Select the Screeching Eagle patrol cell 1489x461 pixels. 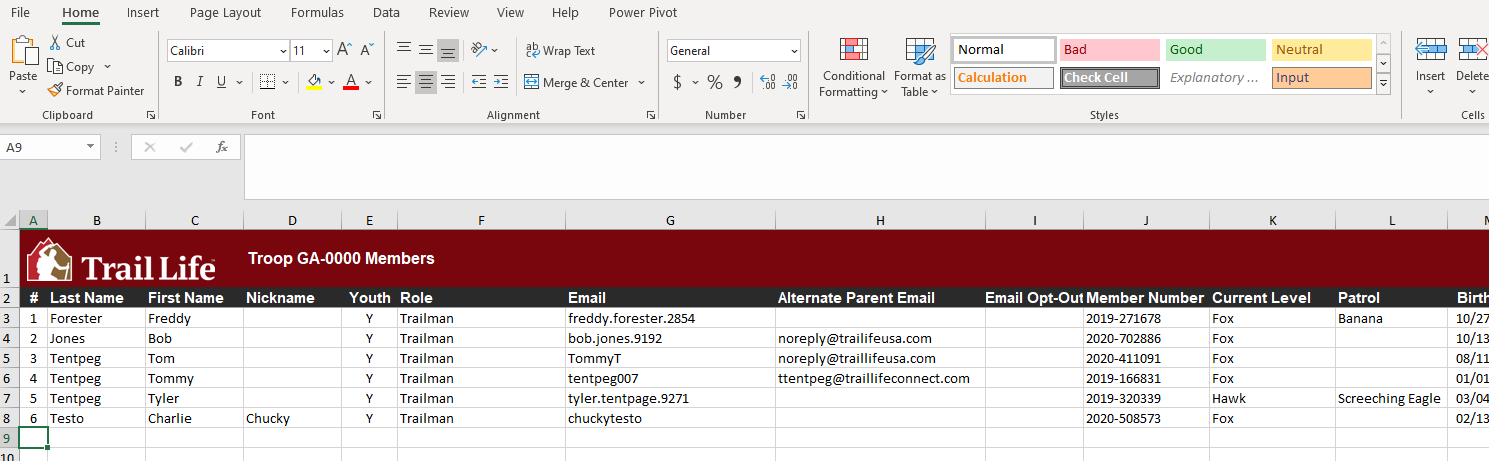pos(1391,398)
